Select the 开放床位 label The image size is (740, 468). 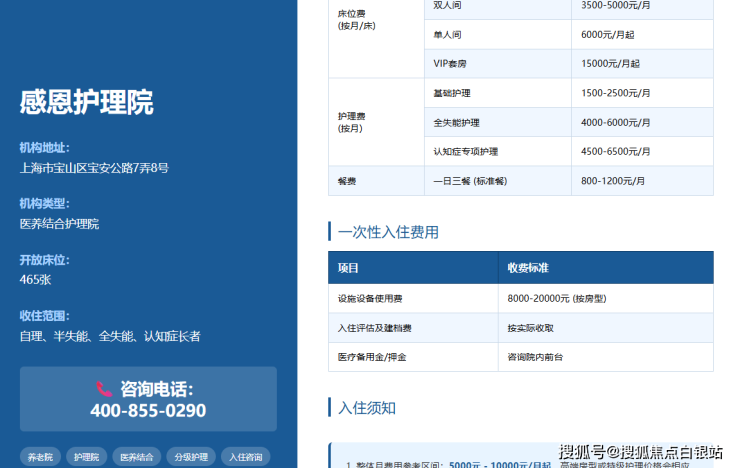[x=44, y=260]
